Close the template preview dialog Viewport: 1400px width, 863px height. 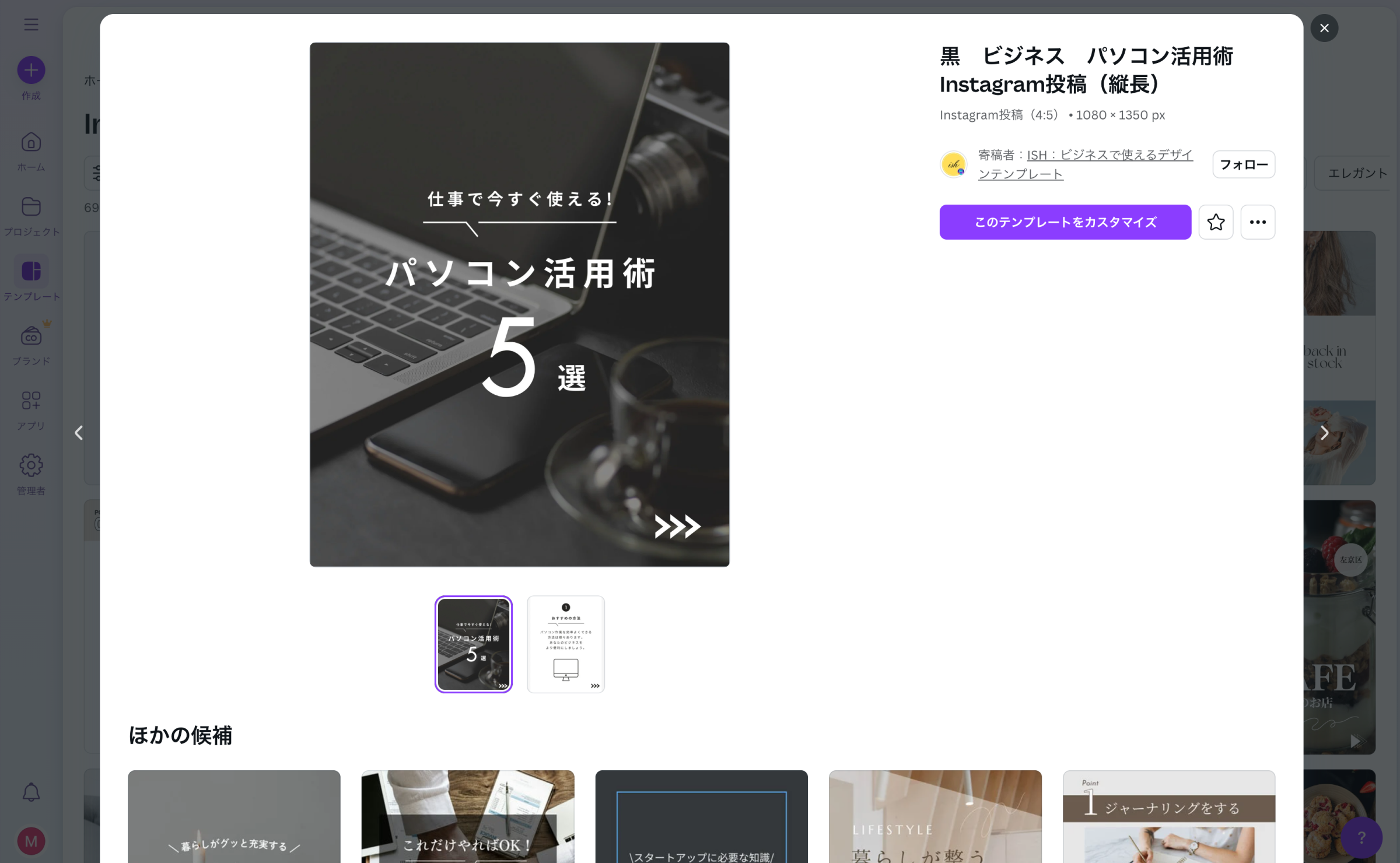point(1324,28)
